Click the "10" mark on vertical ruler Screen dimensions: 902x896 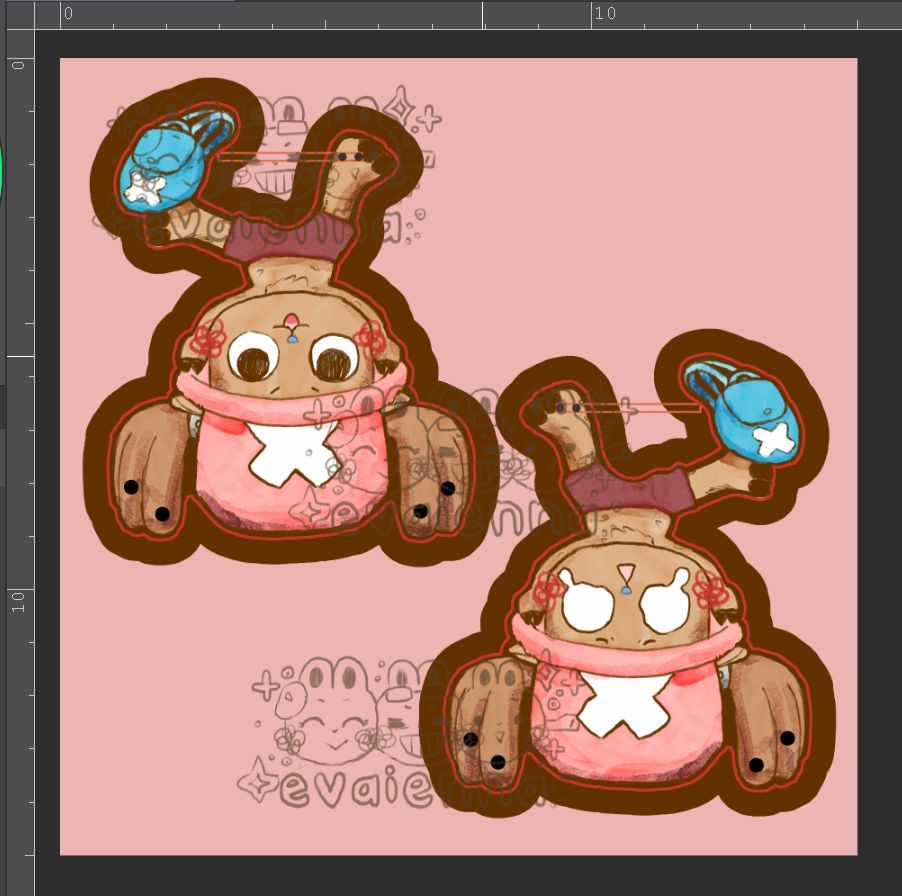tap(18, 602)
